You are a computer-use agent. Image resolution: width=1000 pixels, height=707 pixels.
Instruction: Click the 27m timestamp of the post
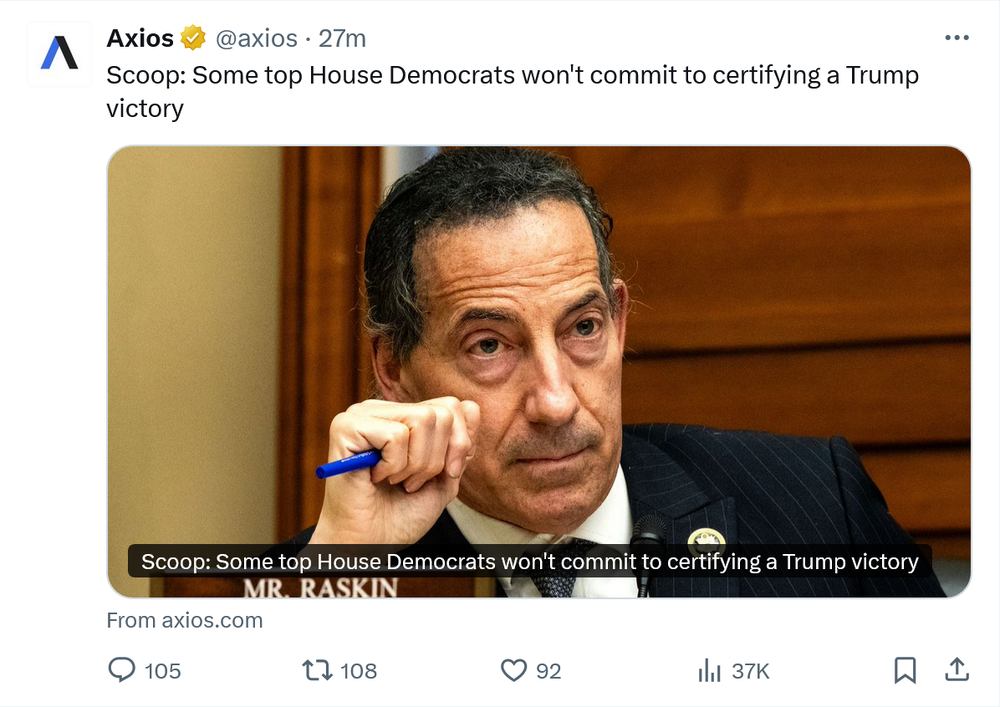pos(343,39)
